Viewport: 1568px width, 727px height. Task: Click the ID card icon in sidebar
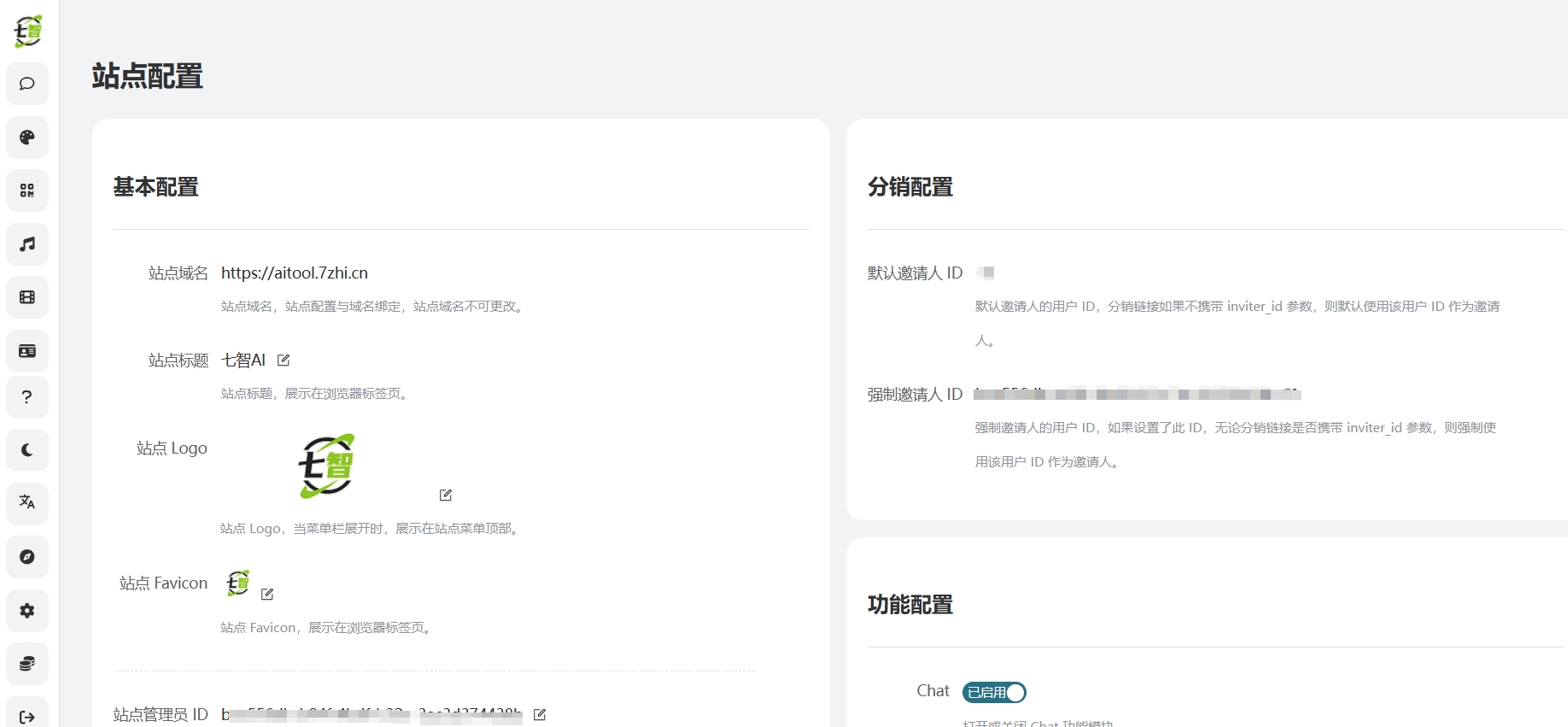coord(27,351)
